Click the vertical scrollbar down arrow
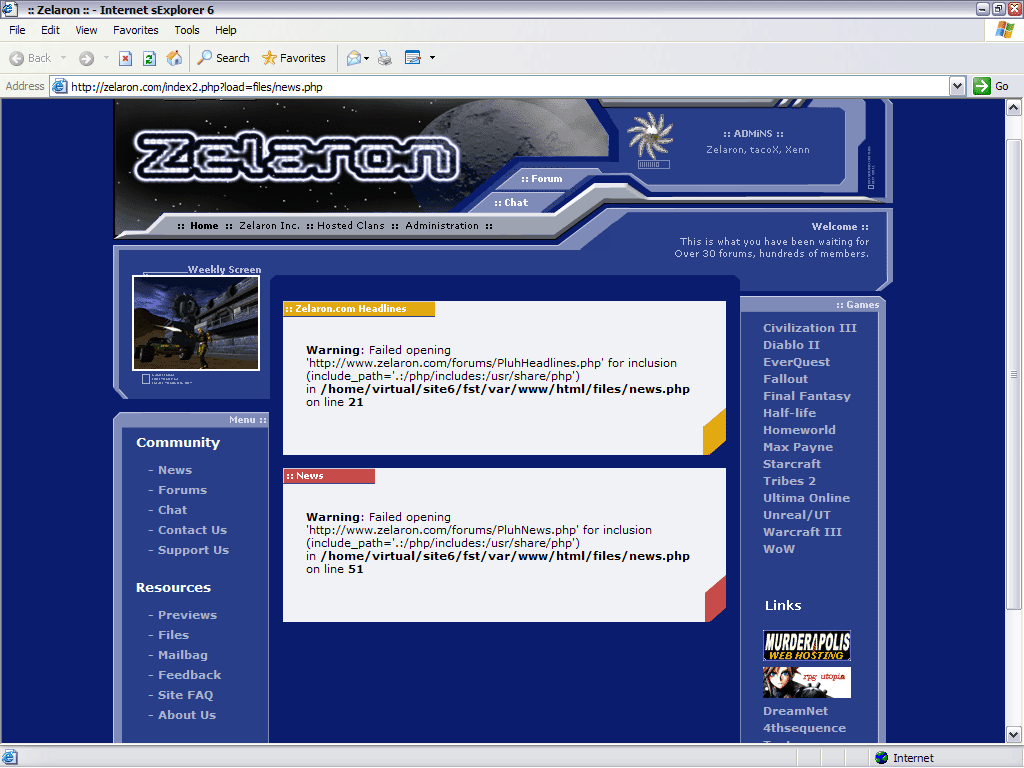This screenshot has width=1024, height=768. 1014,735
